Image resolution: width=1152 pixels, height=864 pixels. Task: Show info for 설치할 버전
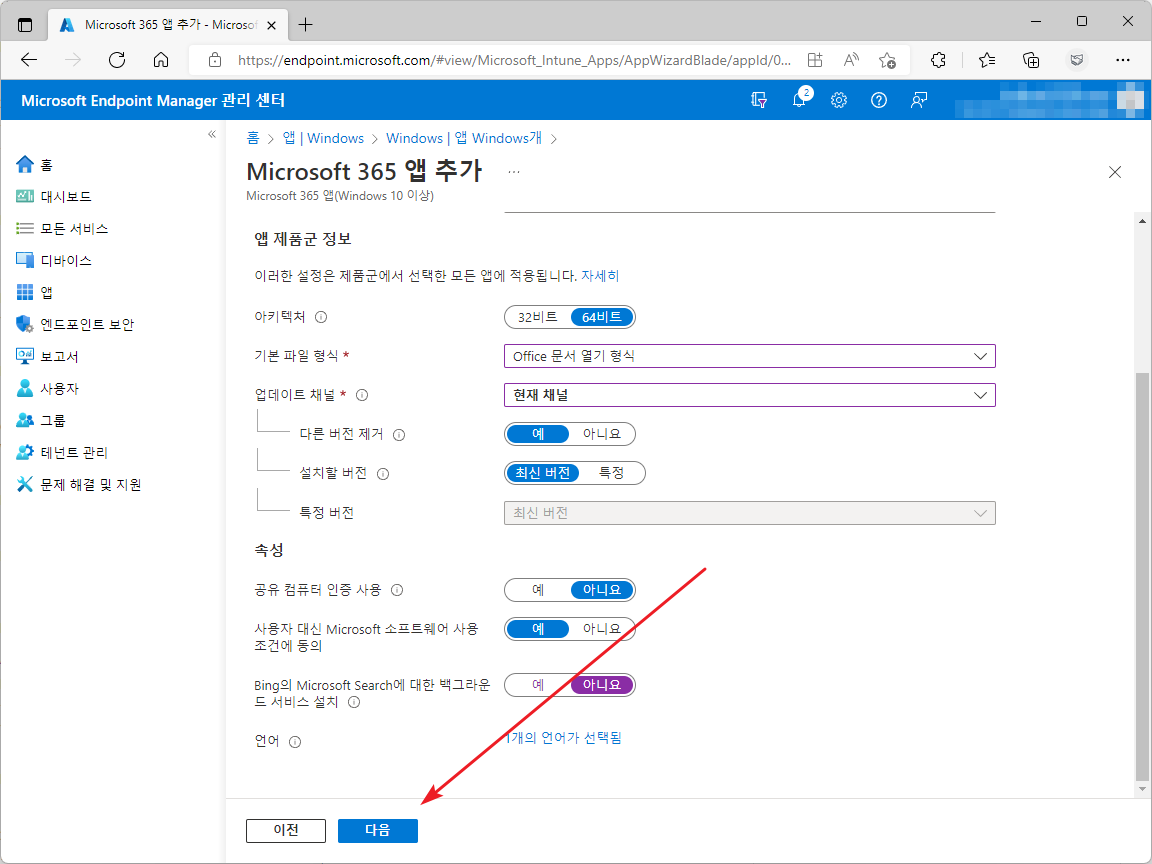pyautogui.click(x=383, y=474)
